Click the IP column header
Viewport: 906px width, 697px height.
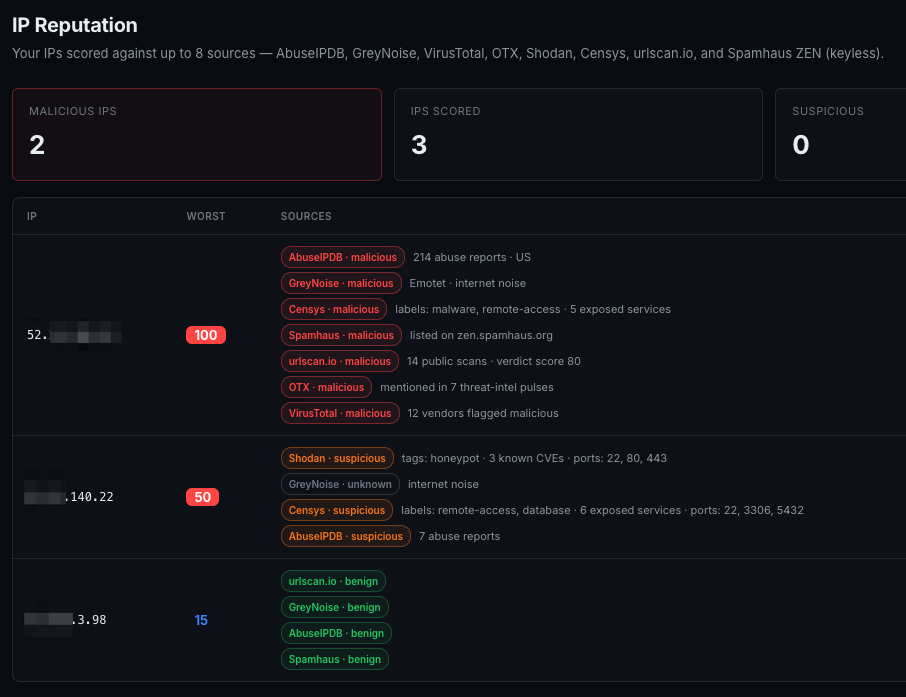point(32,216)
